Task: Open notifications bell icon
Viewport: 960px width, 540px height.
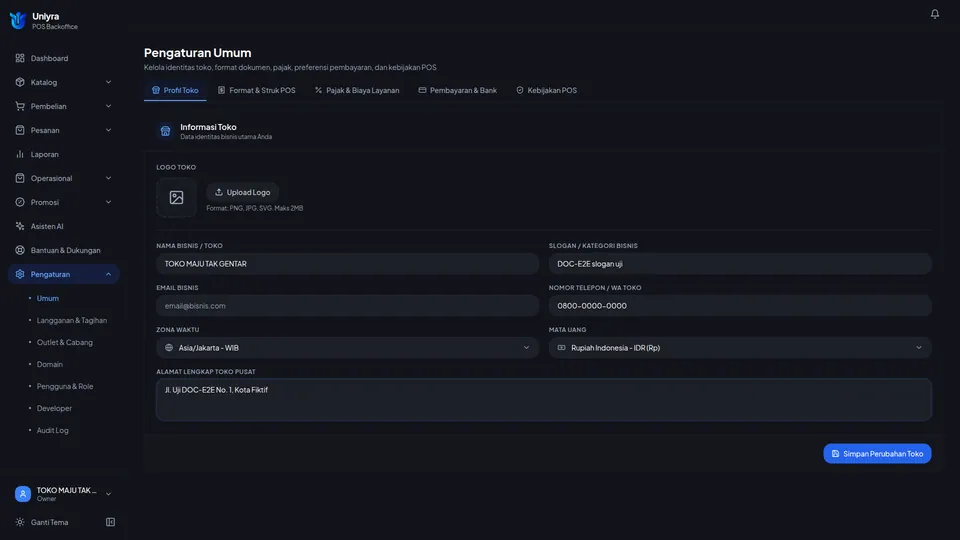Action: coord(934,14)
